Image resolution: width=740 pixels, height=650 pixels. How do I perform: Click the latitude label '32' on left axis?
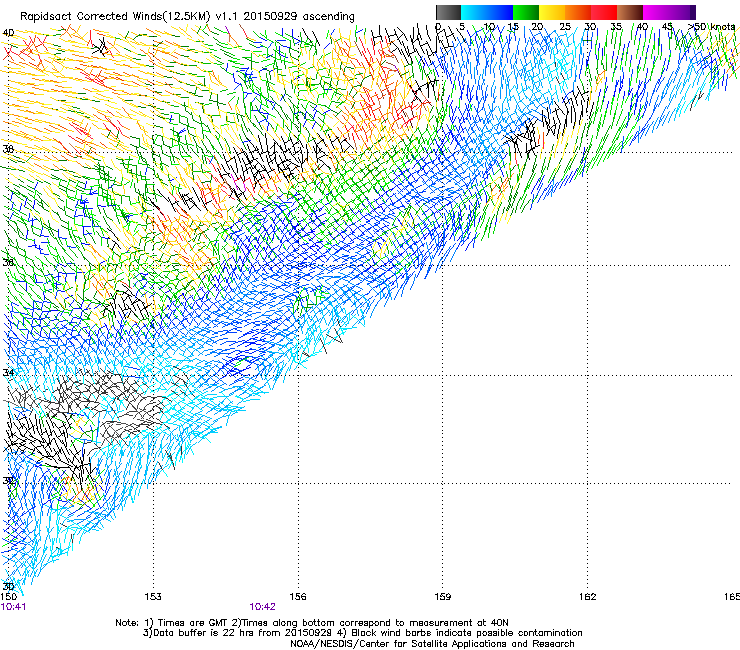(8, 481)
